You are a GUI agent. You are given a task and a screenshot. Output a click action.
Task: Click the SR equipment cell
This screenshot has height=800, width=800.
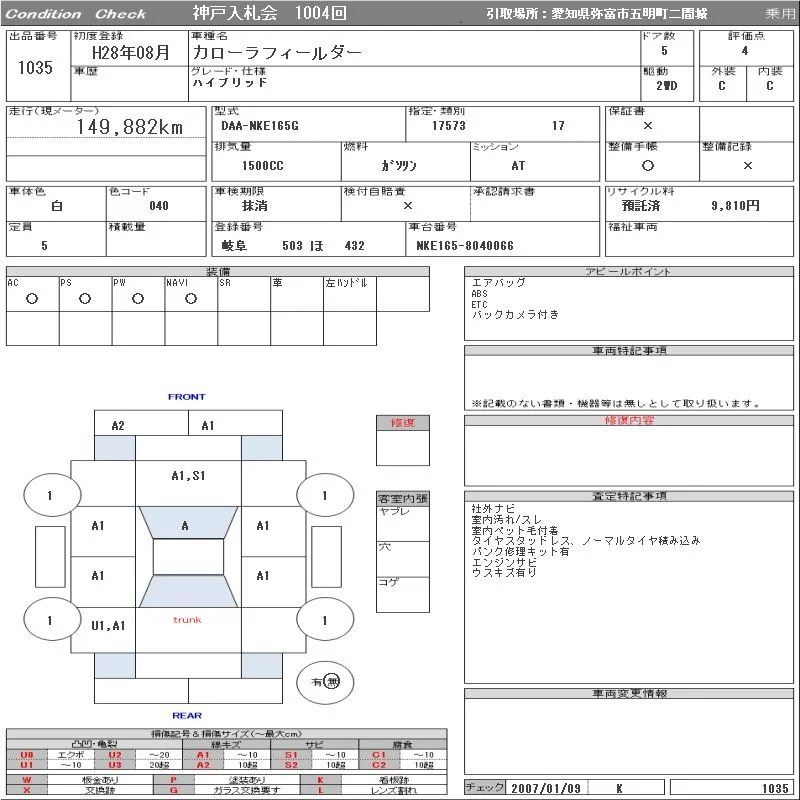[244, 294]
